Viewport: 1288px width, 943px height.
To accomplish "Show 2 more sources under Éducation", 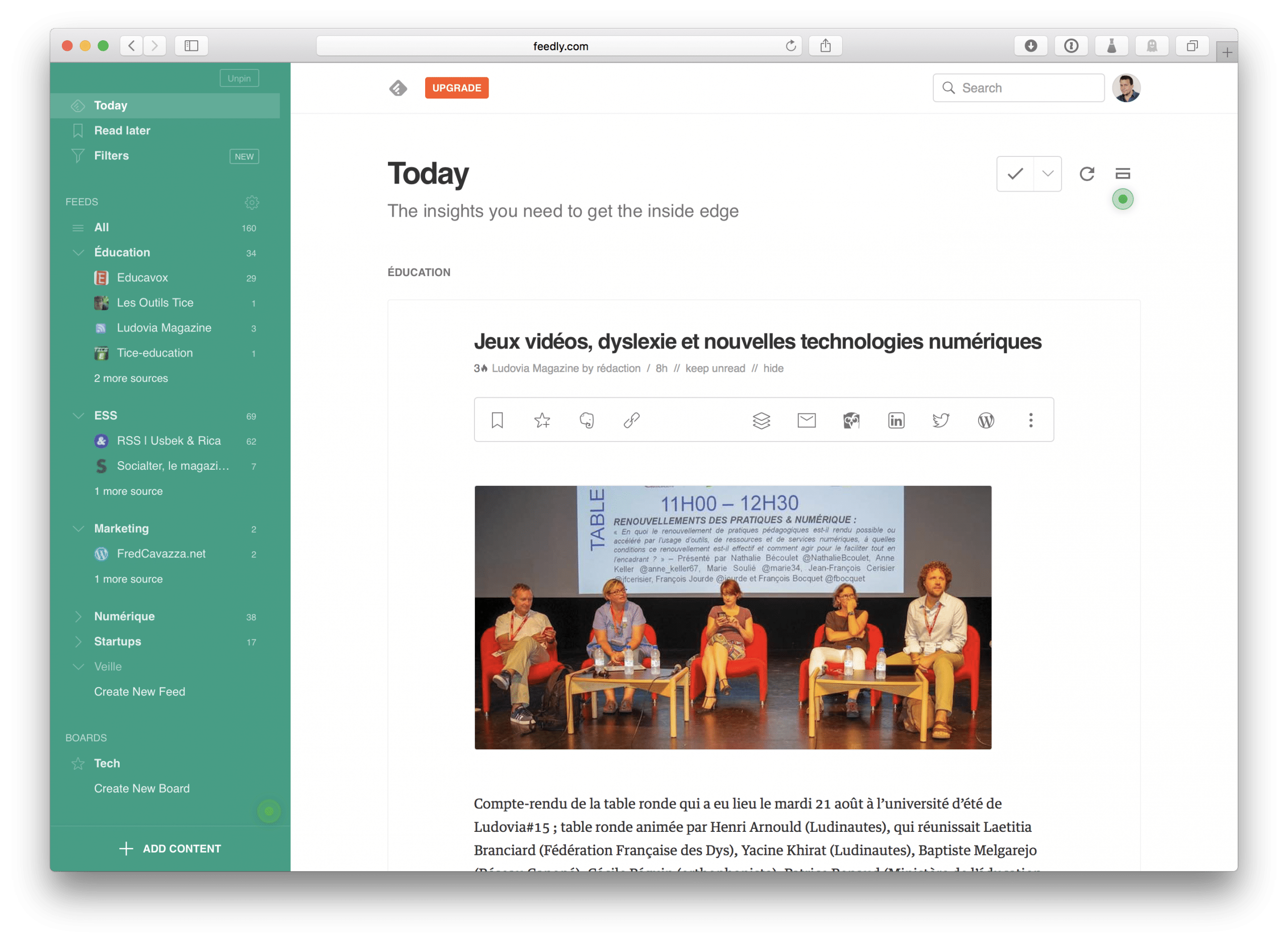I will 131,378.
